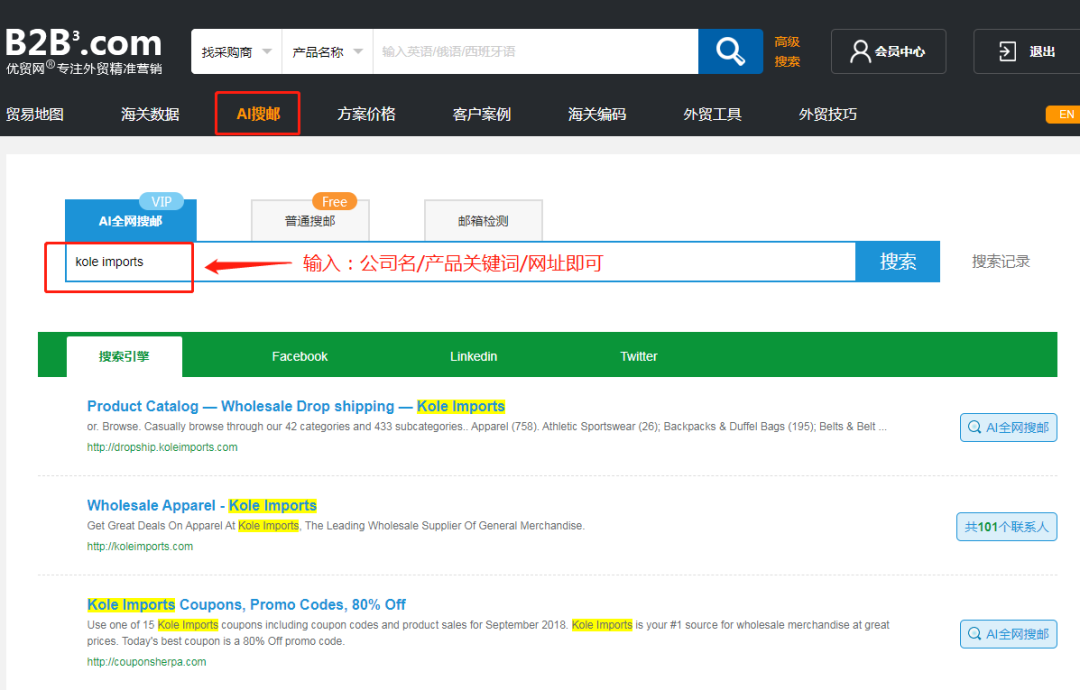Image resolution: width=1080 pixels, height=690 pixels.
Task: Click the kole imports search input
Action: [460, 262]
